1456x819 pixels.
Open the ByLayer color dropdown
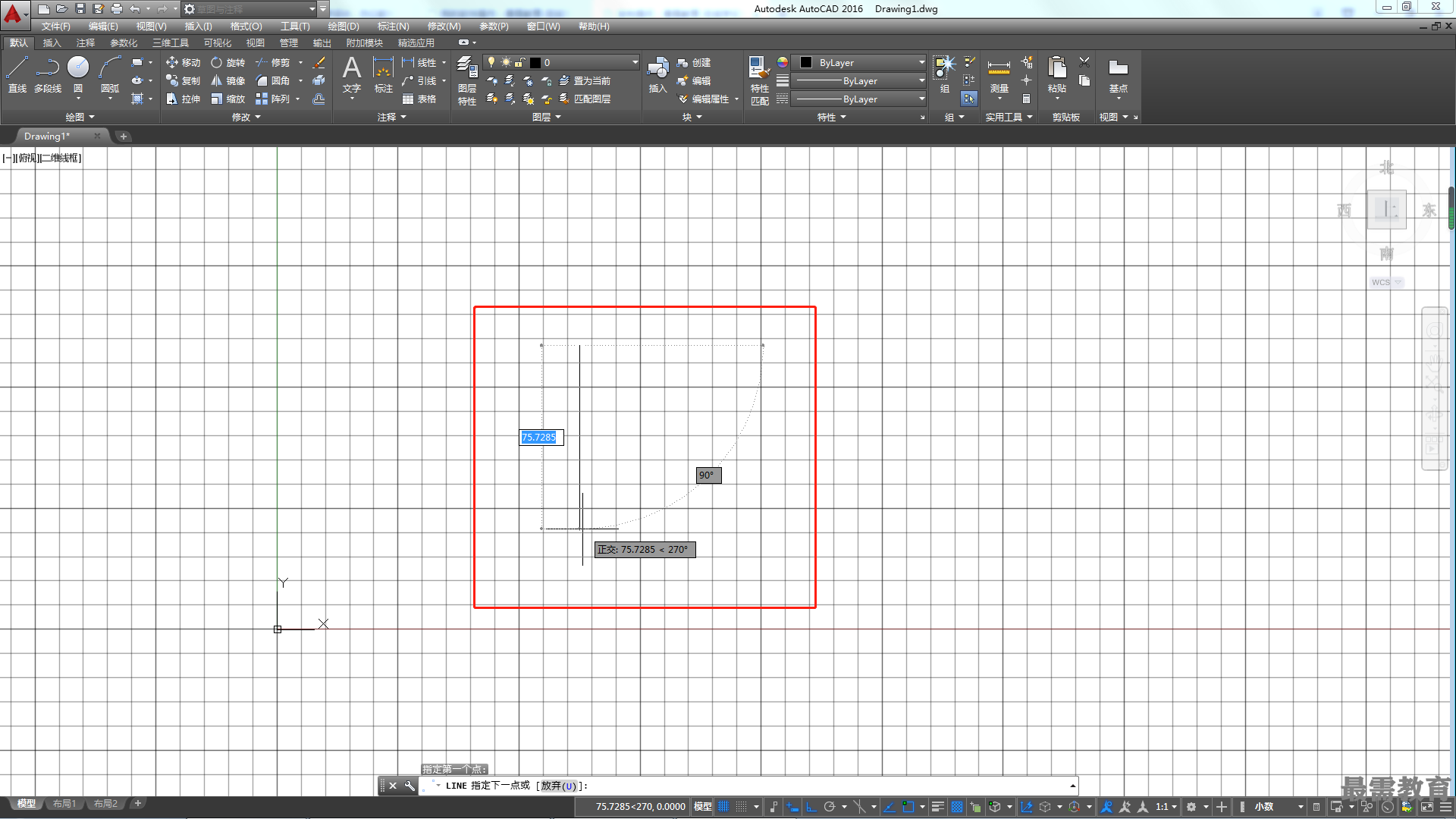pos(921,62)
